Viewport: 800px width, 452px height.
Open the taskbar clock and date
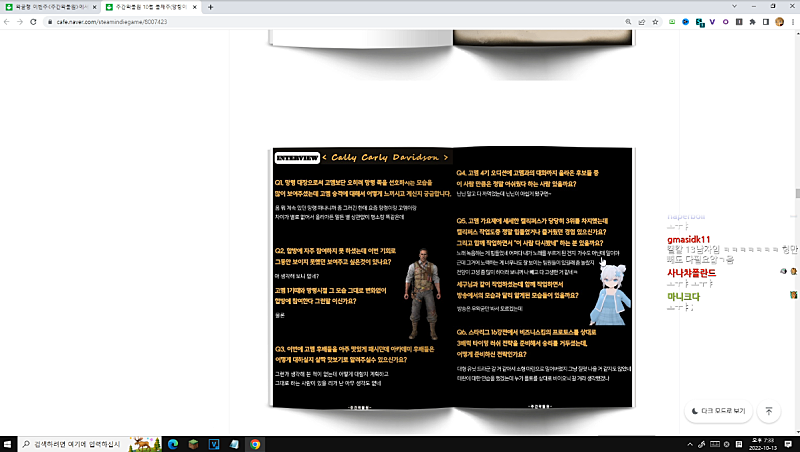click(x=763, y=444)
